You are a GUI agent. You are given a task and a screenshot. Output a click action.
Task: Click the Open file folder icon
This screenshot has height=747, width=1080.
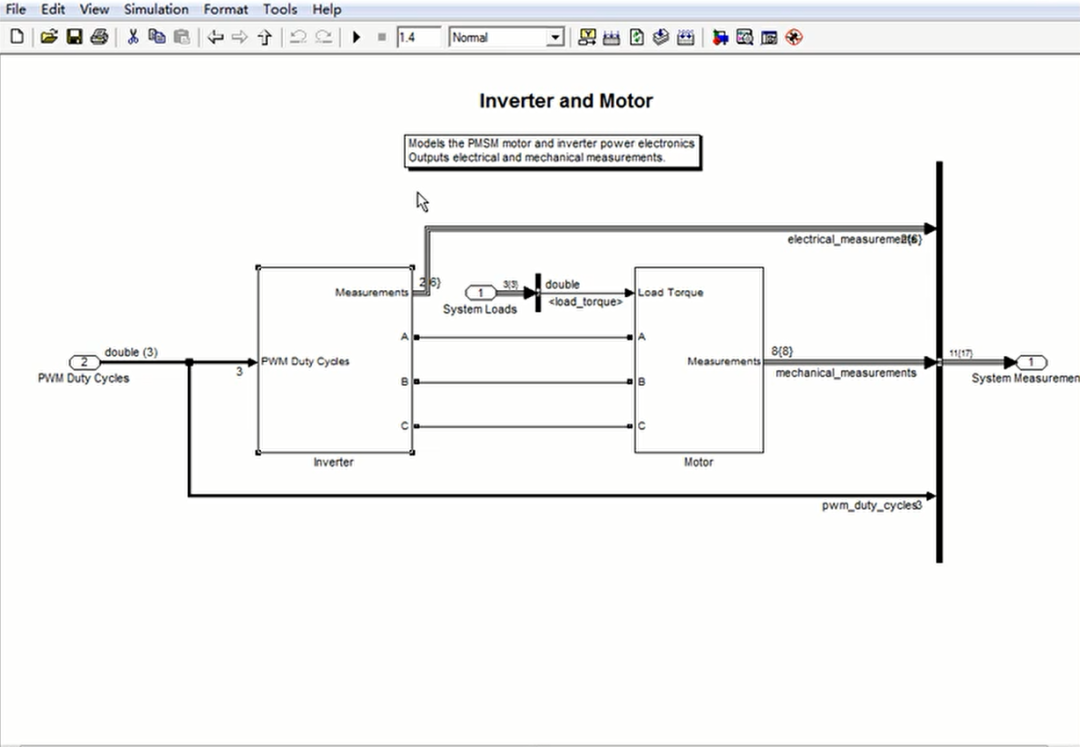[x=49, y=37]
